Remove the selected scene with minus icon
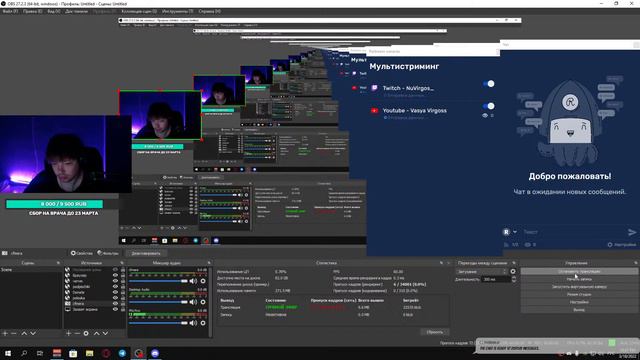This screenshot has height=360, width=640. [13, 333]
